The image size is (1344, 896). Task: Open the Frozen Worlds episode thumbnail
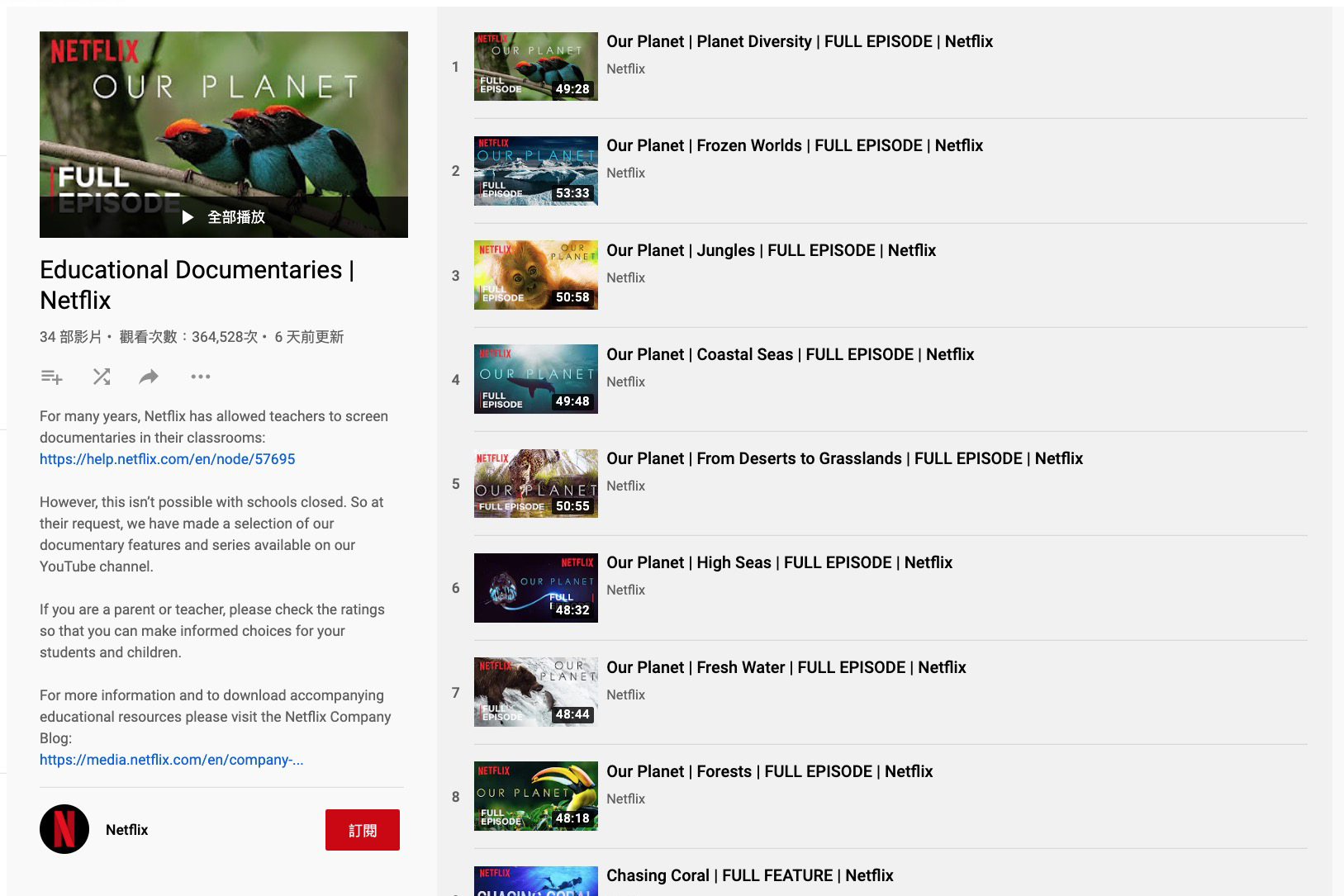(x=535, y=171)
